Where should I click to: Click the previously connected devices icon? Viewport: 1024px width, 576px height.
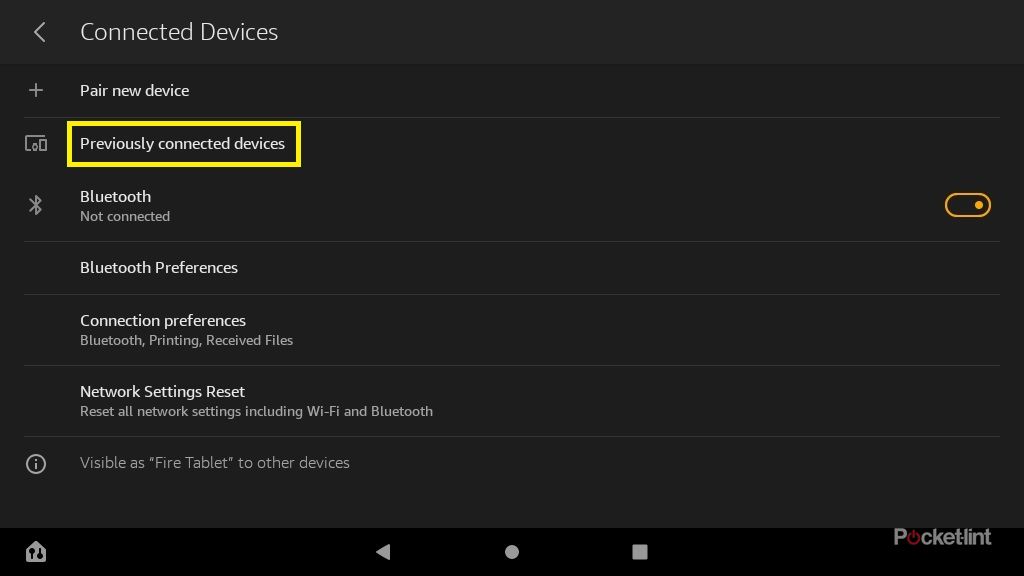pyautogui.click(x=36, y=144)
